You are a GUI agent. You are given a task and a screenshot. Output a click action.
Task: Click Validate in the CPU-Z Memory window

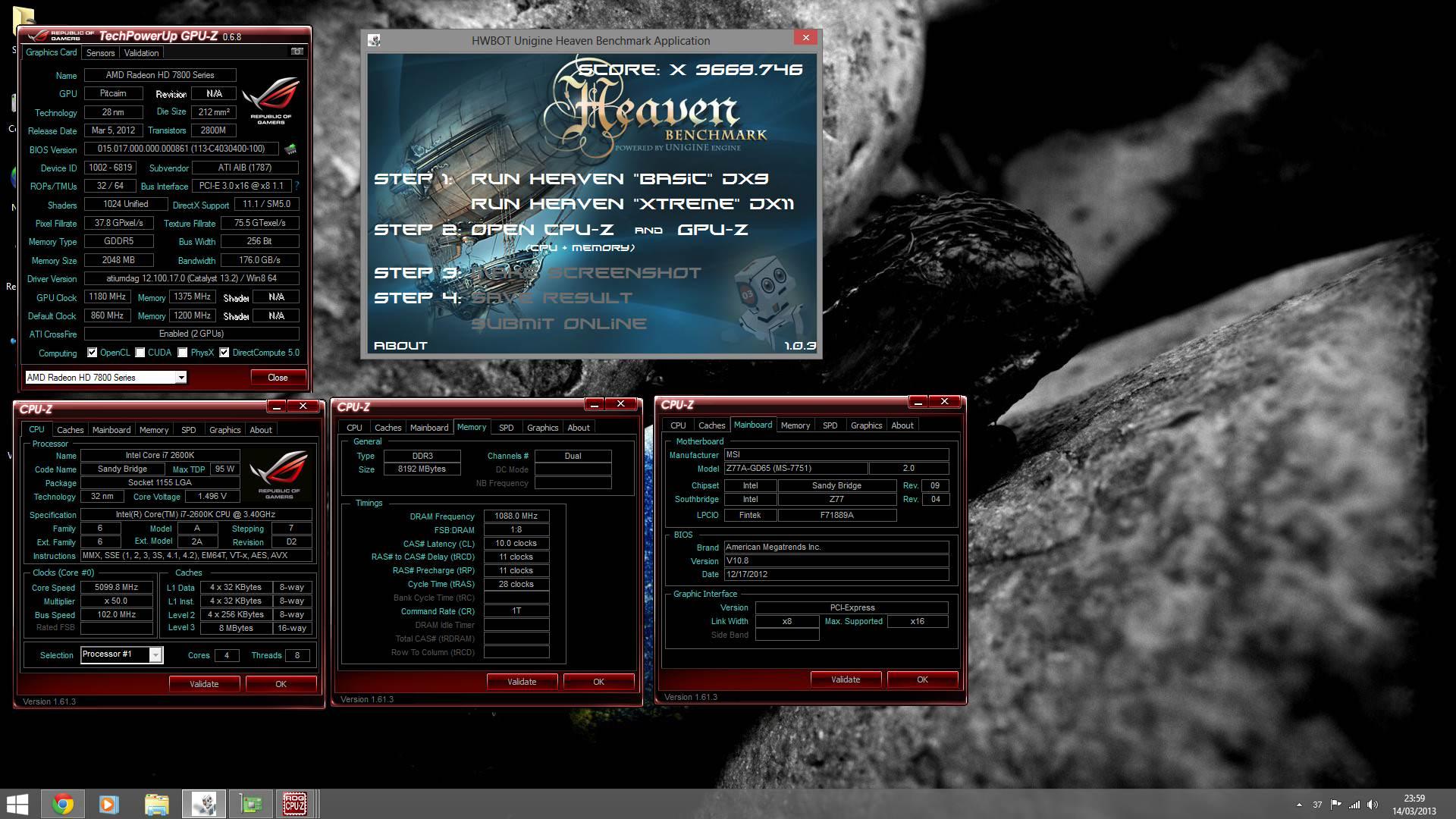(522, 681)
